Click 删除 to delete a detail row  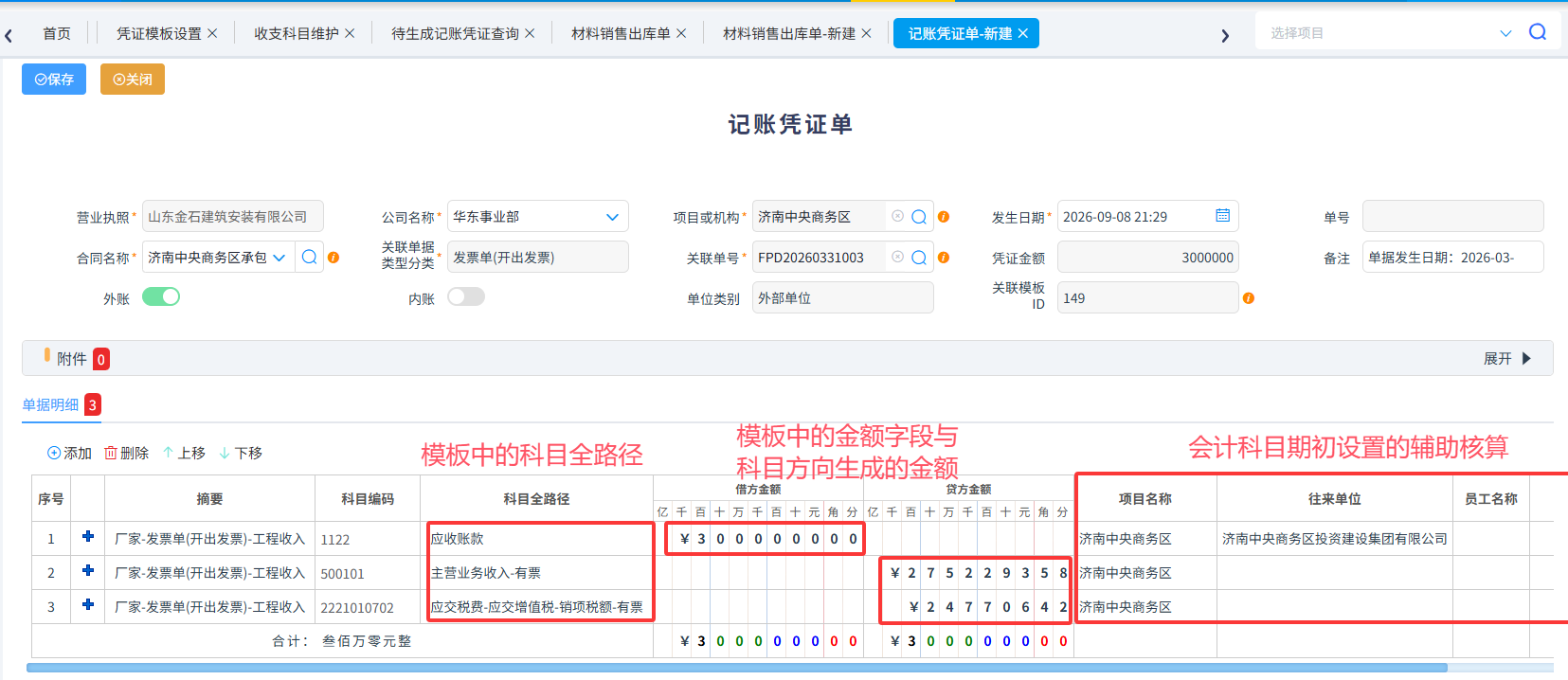coord(127,453)
